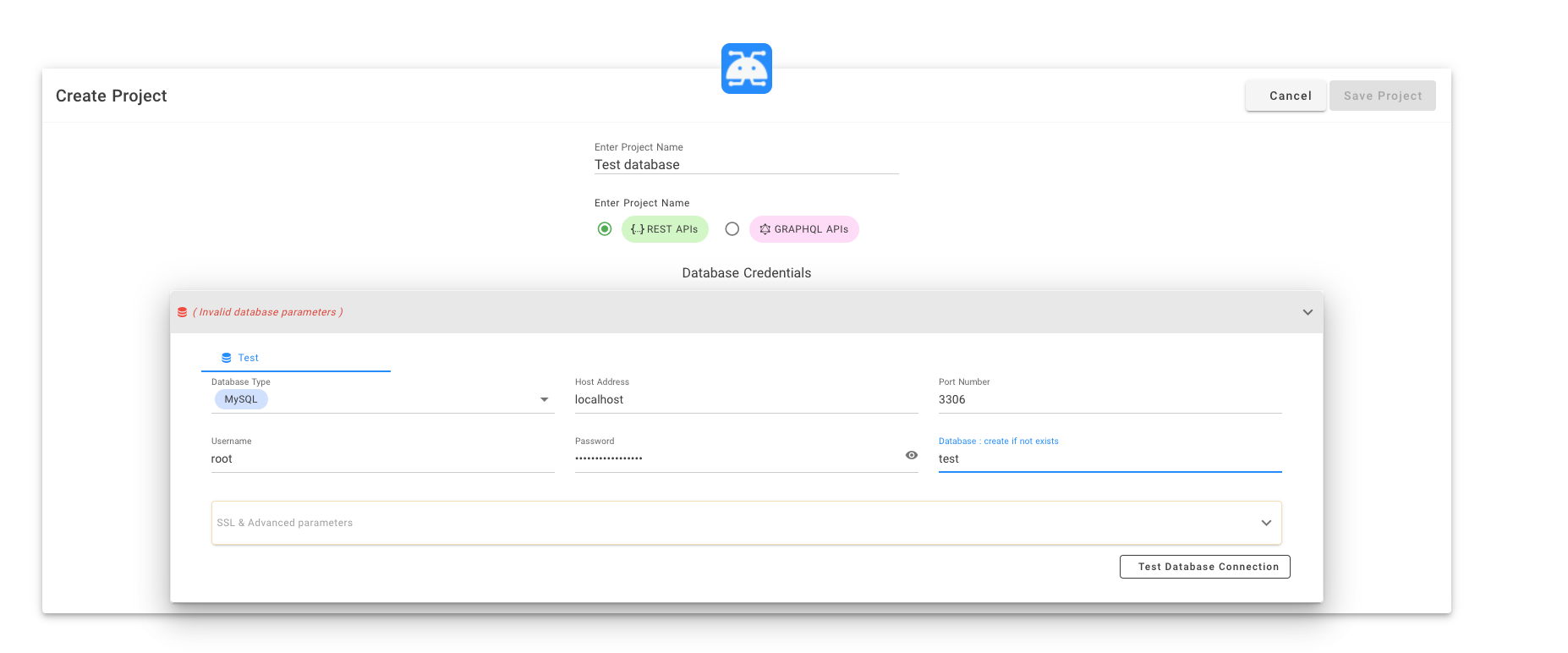Click the Save Project button
1568x653 pixels.
[1383, 96]
